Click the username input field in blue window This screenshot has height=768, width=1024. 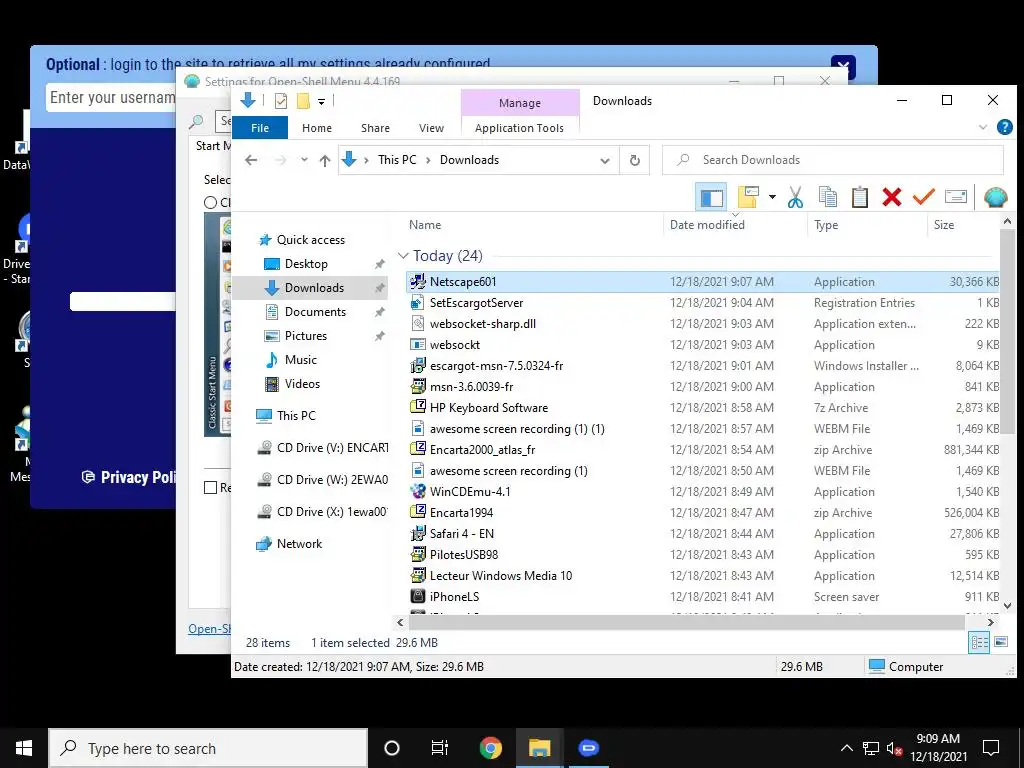pos(112,98)
